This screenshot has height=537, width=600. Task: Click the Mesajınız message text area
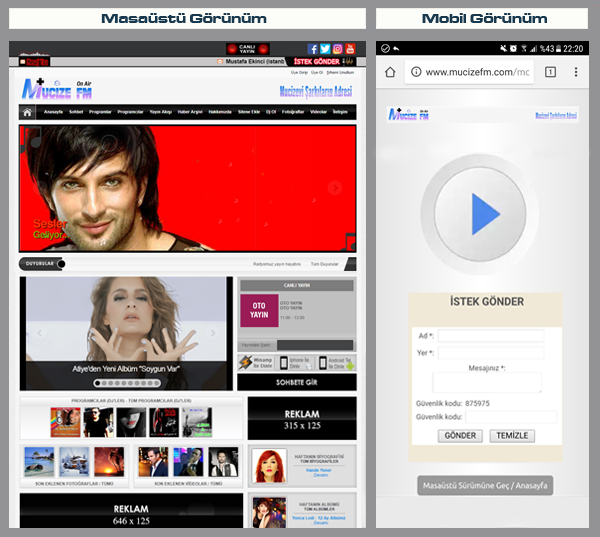coord(487,382)
